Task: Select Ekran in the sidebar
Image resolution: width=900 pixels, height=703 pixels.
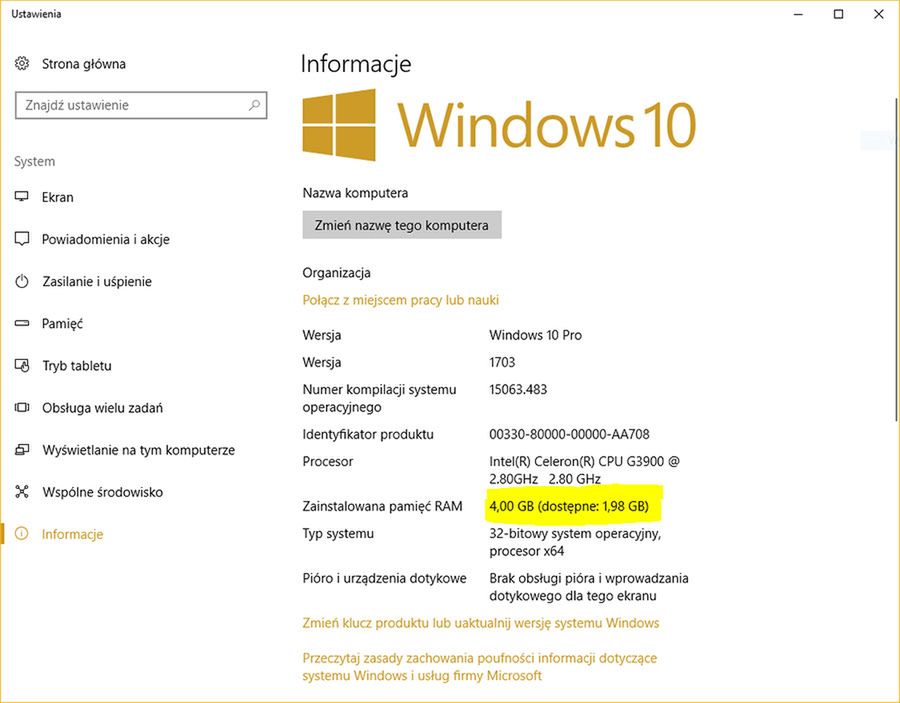Action: (57, 197)
